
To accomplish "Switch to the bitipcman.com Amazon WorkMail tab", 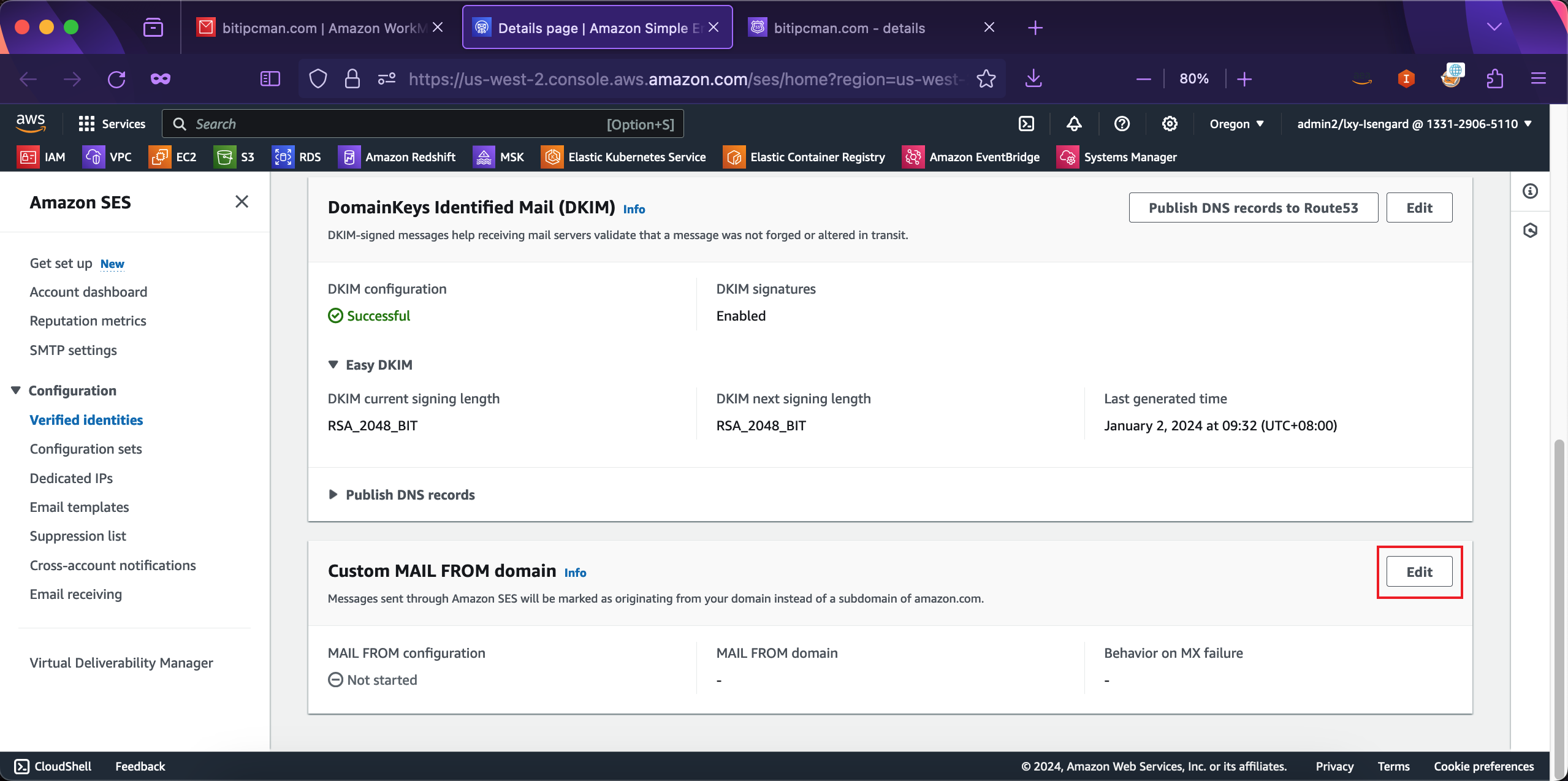I will coord(320,28).
